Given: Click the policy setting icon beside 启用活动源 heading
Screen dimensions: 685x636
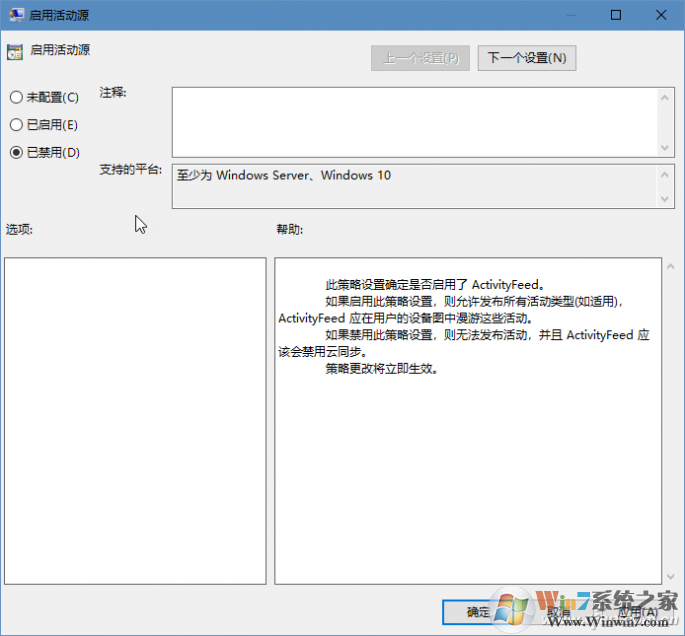Looking at the screenshot, I should pyautogui.click(x=15, y=52).
